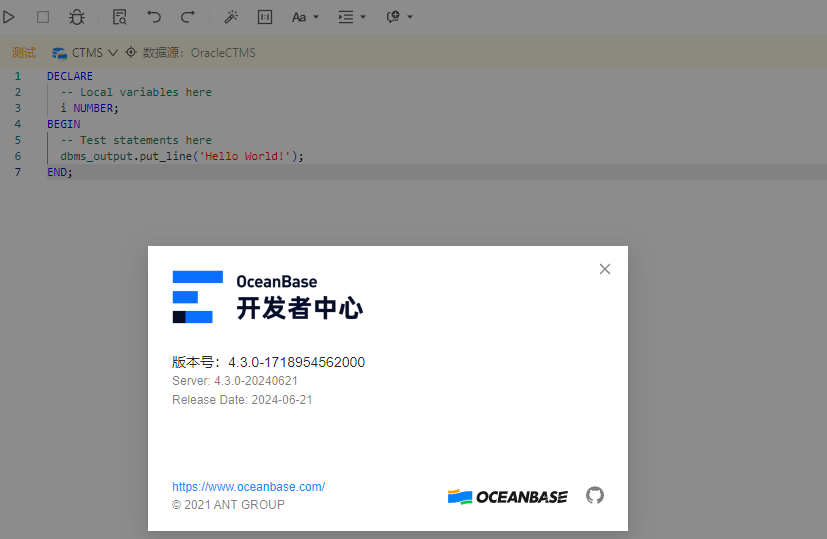
Task: Click the 数据源: OracleCTMS label
Action: coord(199,53)
